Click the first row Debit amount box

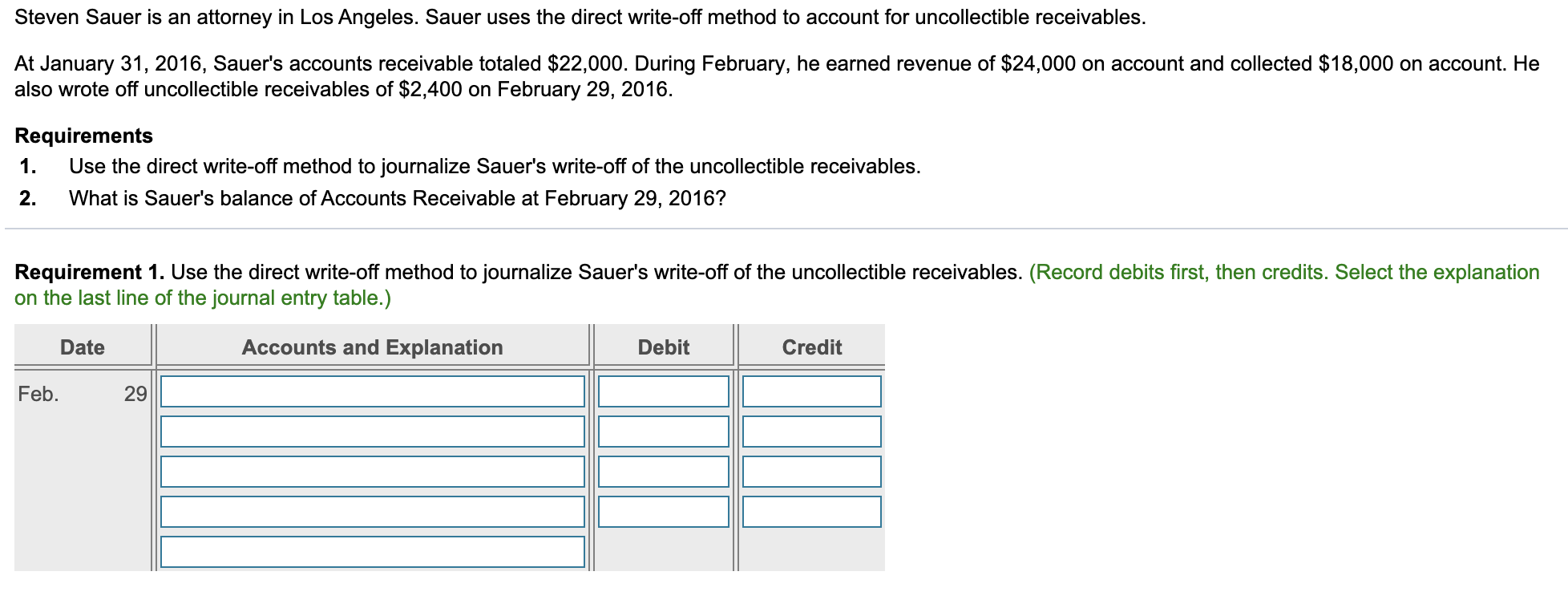click(664, 391)
